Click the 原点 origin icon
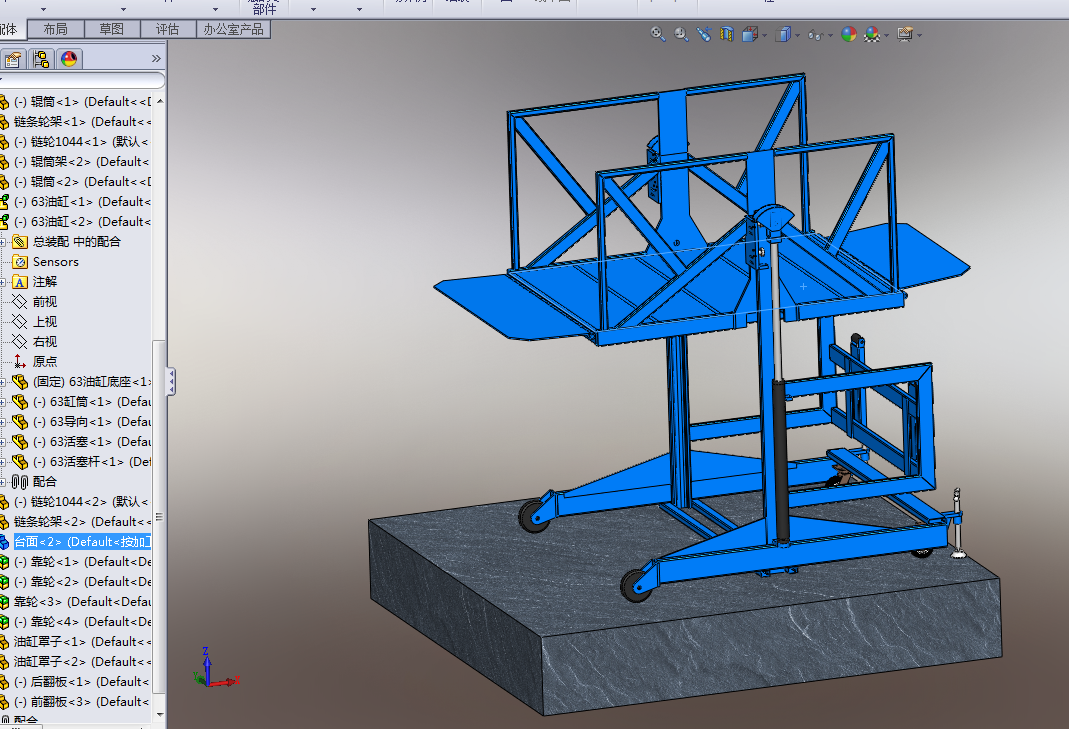 20,361
